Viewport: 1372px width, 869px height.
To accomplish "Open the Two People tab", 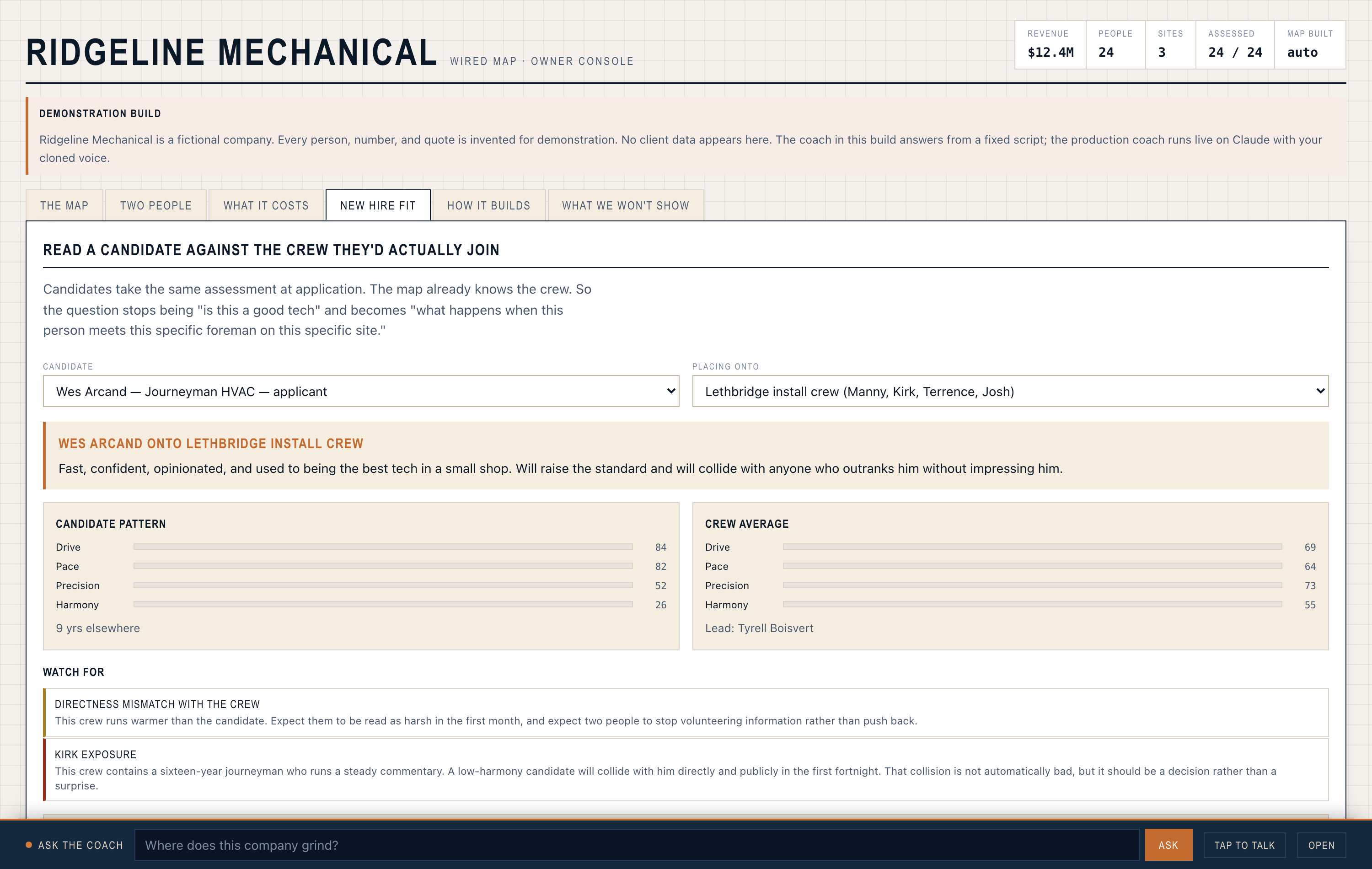I will coord(155,205).
